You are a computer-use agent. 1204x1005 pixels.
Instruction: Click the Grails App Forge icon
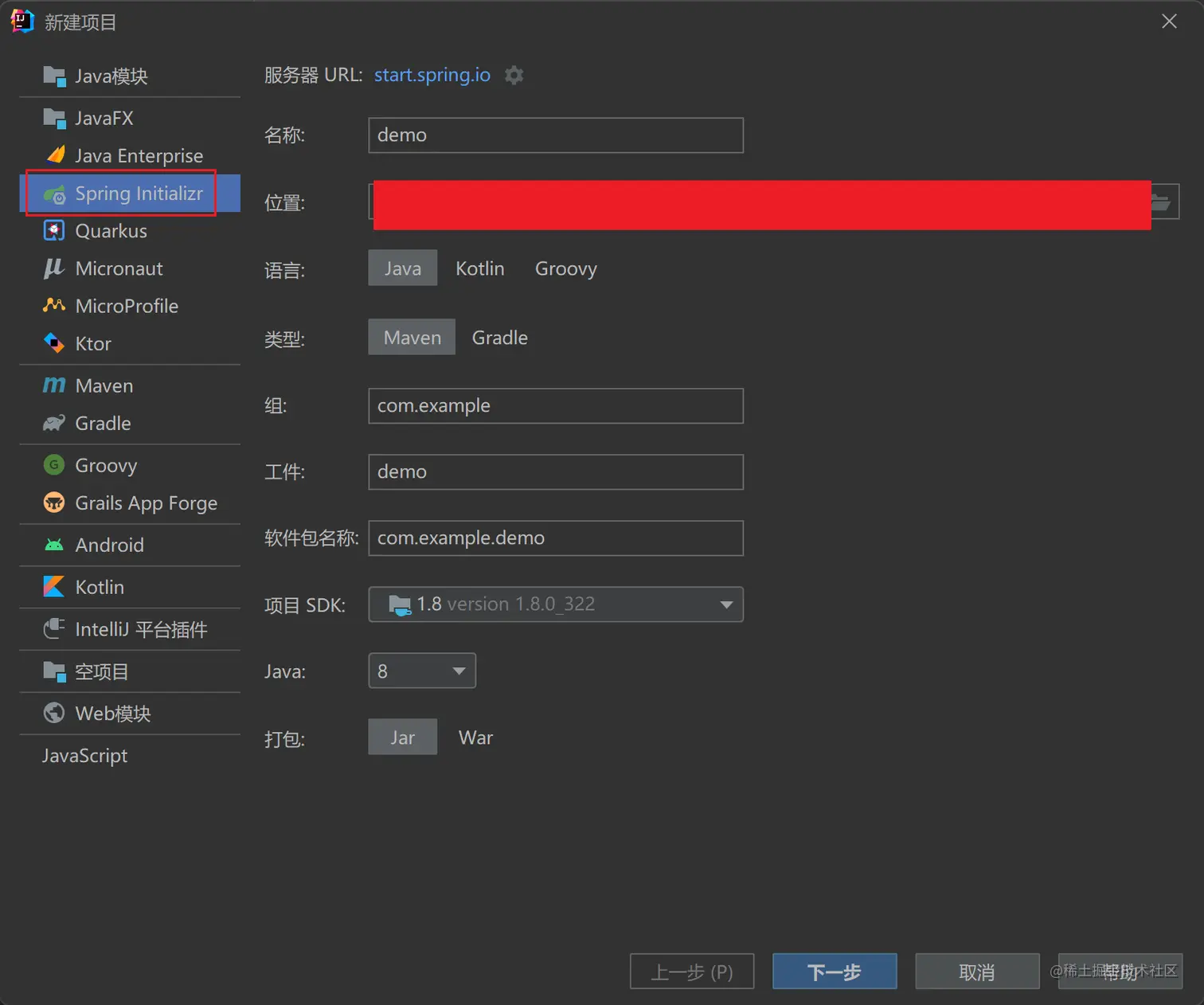54,502
